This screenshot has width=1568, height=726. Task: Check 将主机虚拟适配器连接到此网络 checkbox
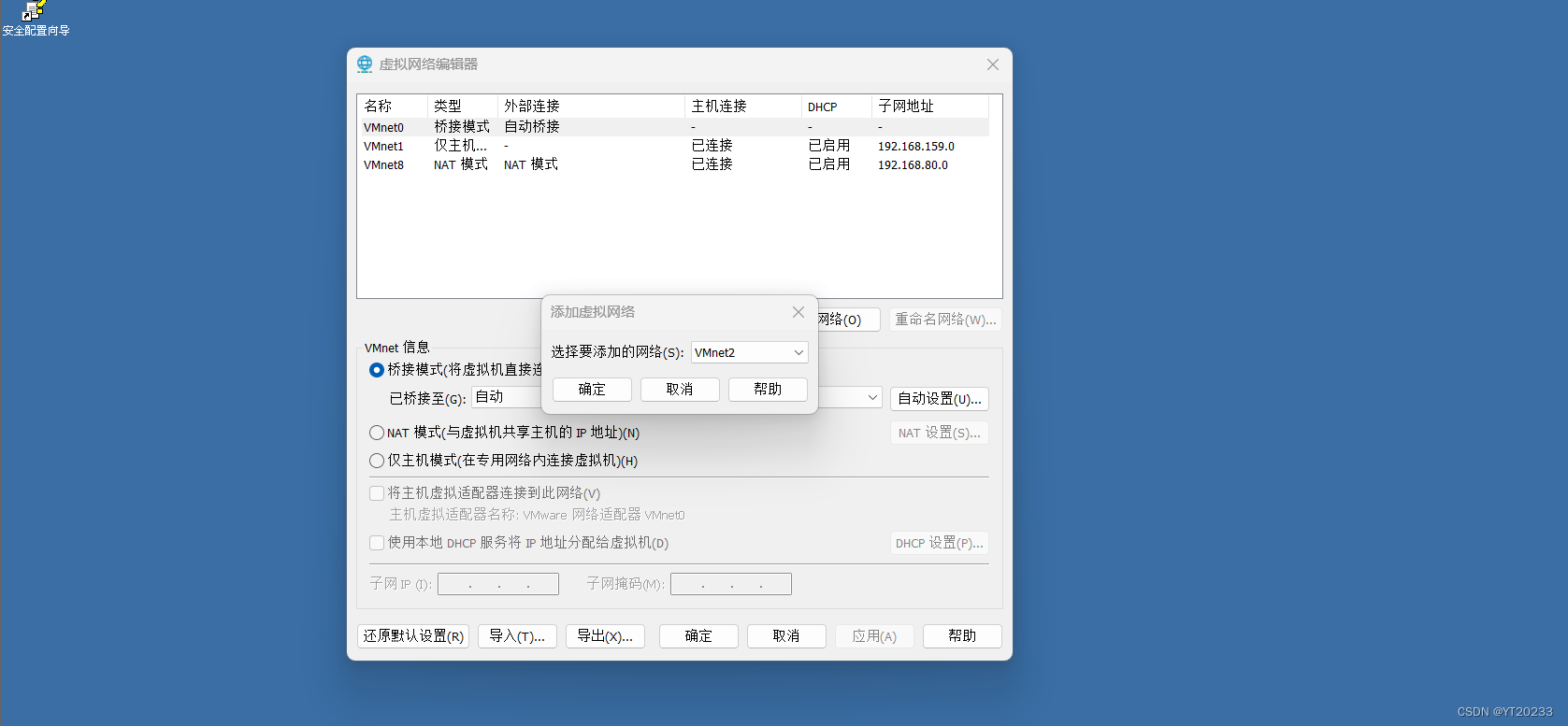[377, 493]
